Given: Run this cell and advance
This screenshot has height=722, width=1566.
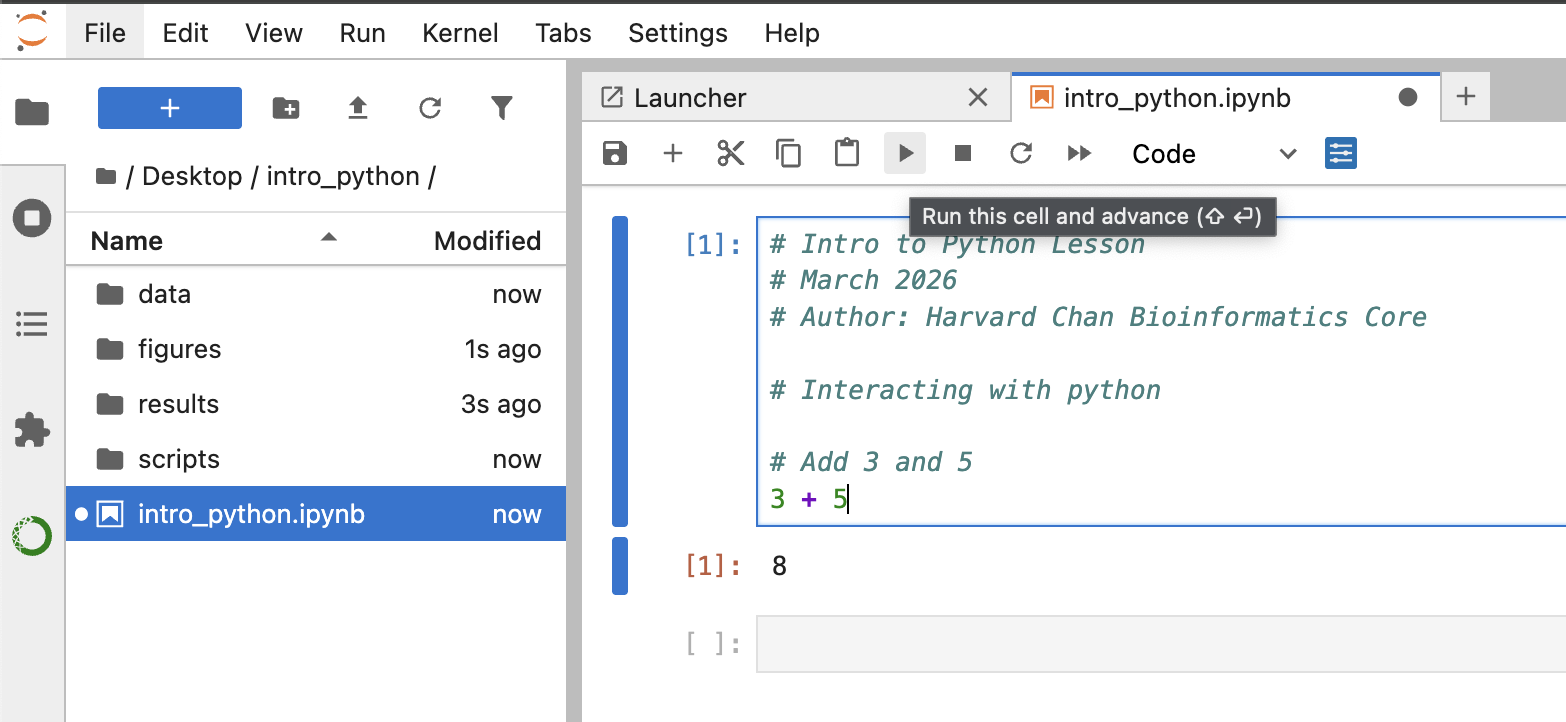Looking at the screenshot, I should coord(905,153).
